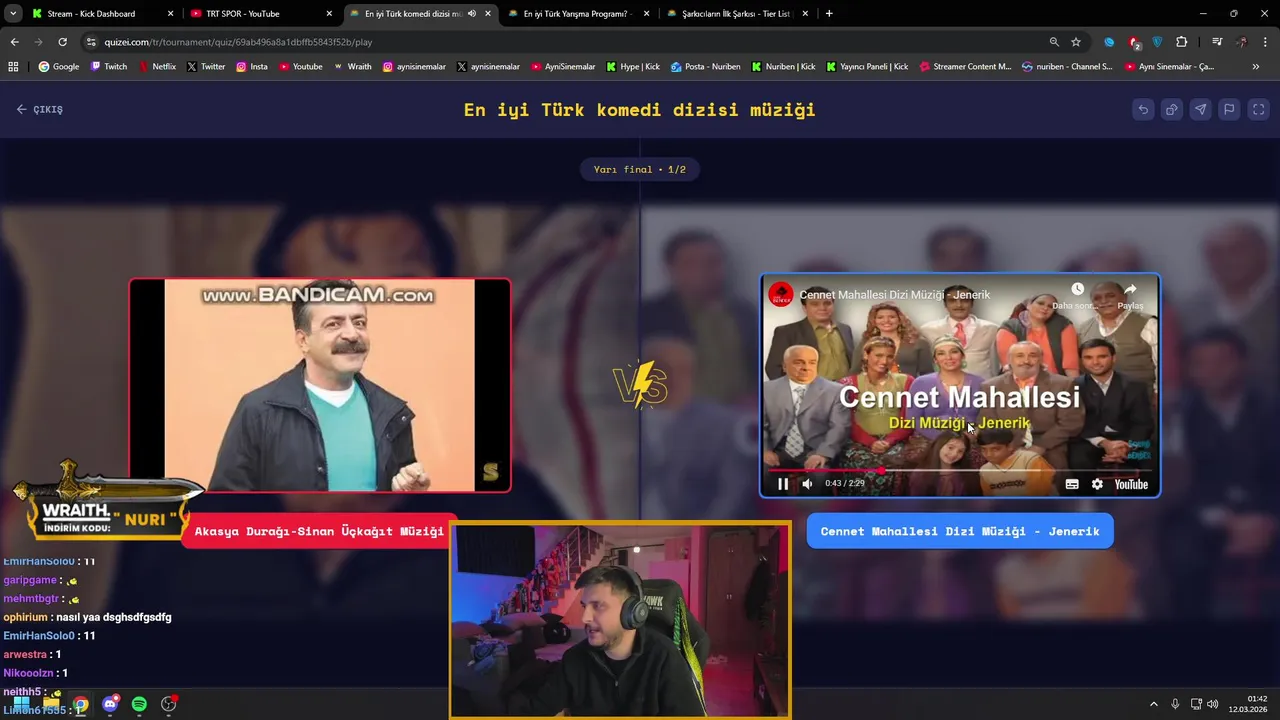Open the apps grid in bookmarks bar
The width and height of the screenshot is (1280, 720).
click(13, 67)
